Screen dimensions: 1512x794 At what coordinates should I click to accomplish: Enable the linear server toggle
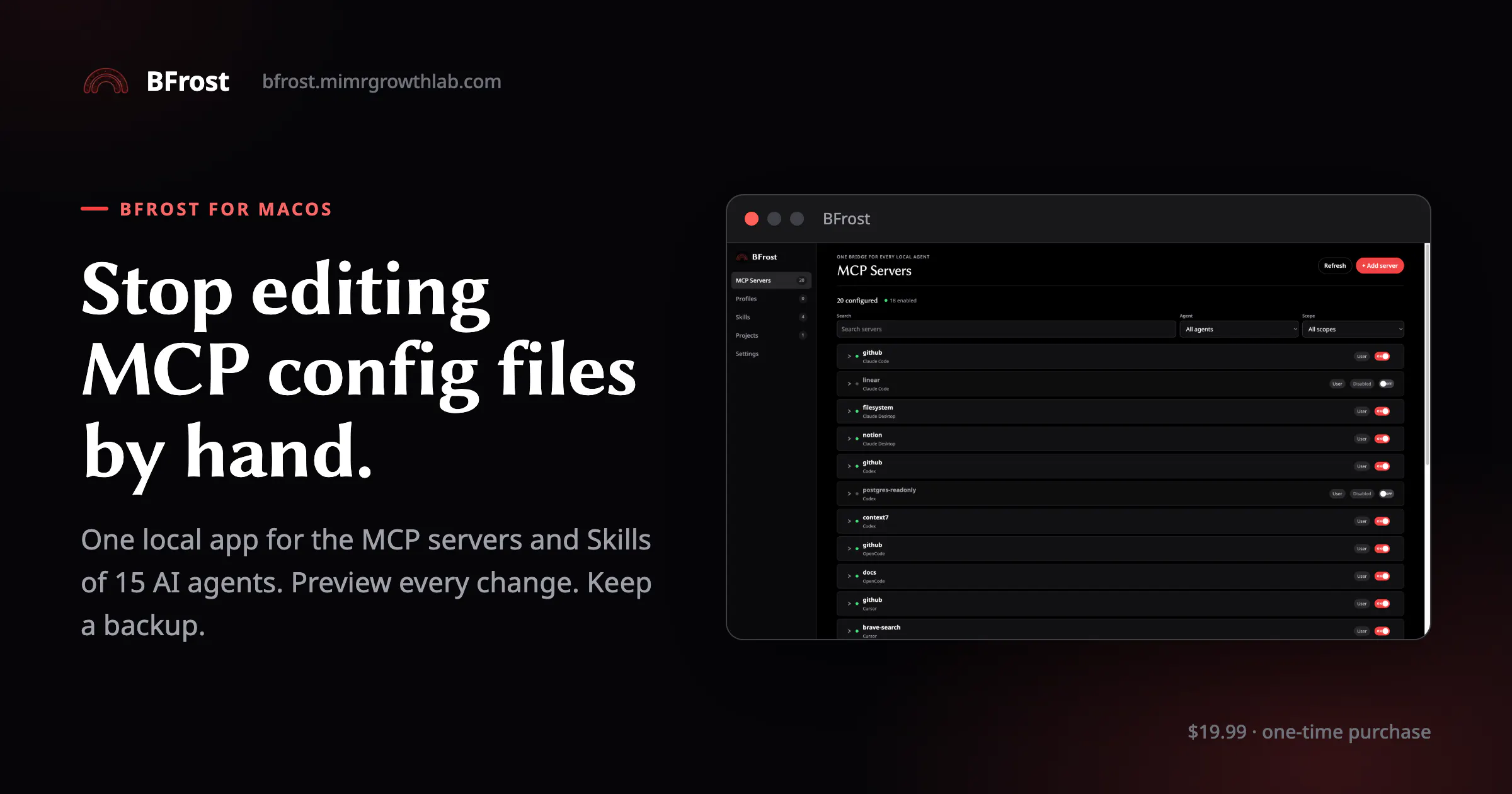[1386, 384]
